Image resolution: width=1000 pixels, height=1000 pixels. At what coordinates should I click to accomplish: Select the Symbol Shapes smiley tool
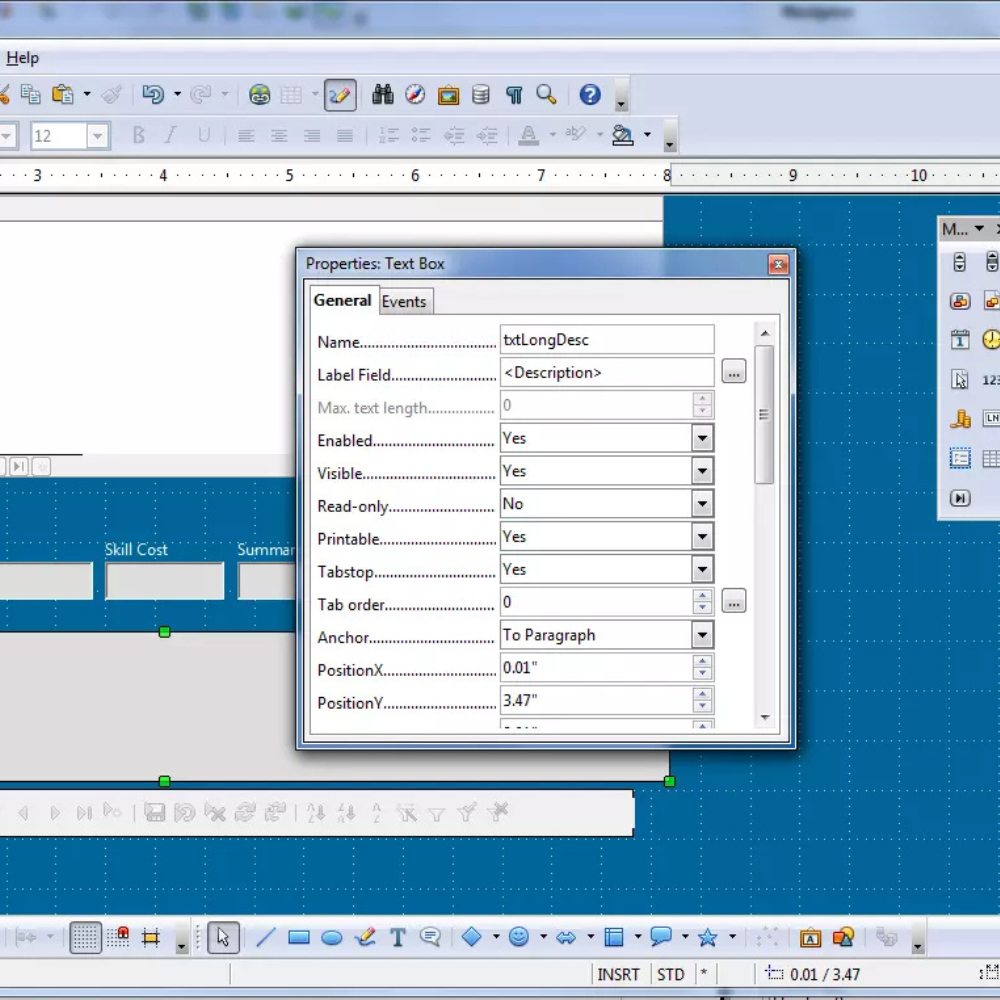[518, 937]
